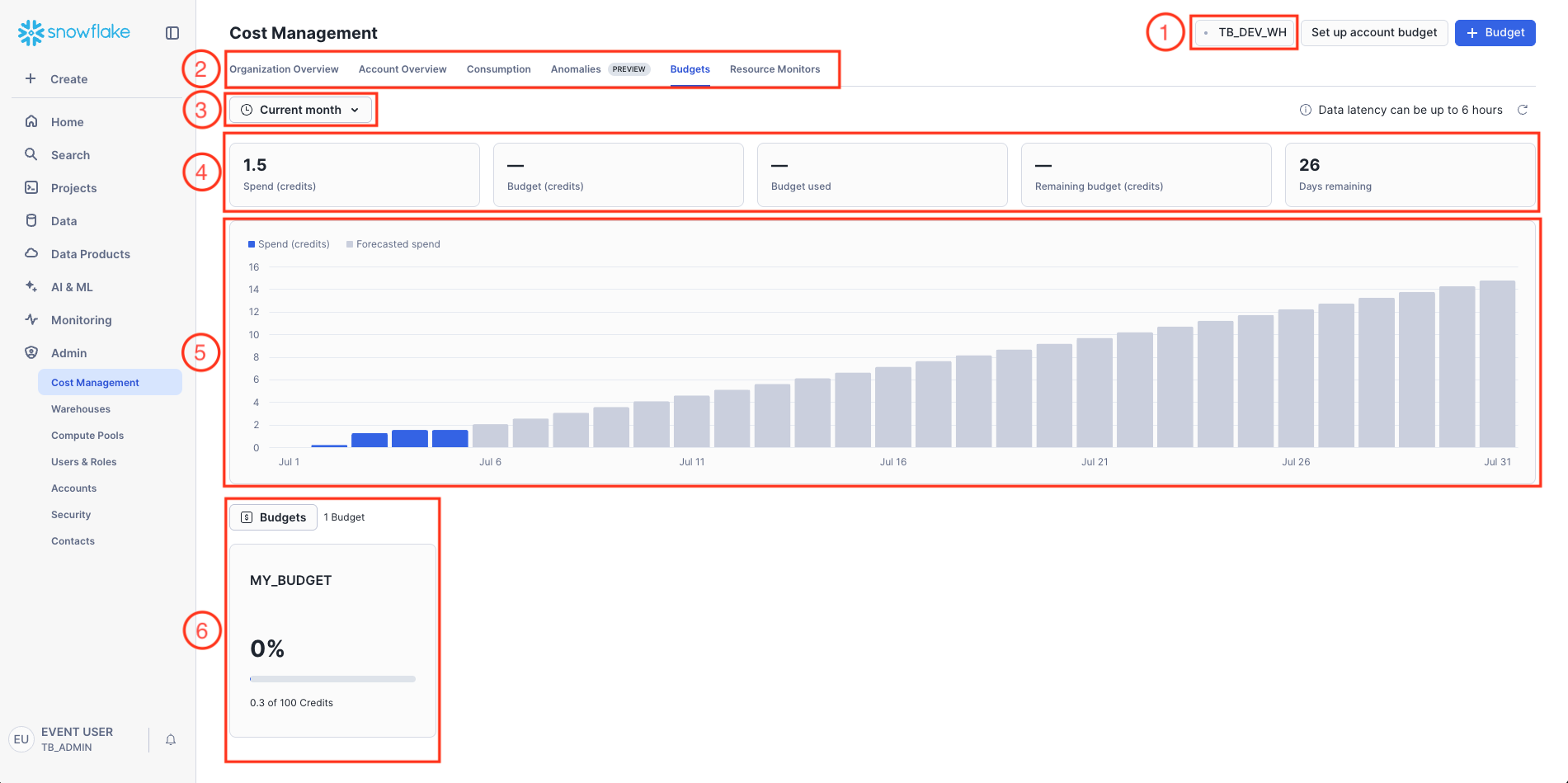The width and height of the screenshot is (1568, 783).
Task: Collapse the sidebar with the panel toggle icon
Action: [172, 33]
